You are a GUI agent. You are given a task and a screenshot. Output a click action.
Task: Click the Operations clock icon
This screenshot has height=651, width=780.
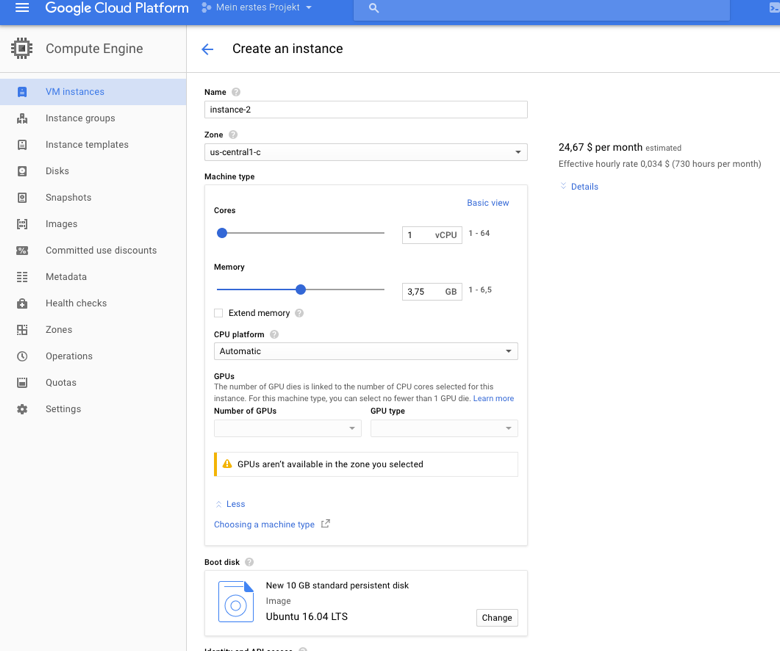pos(22,356)
